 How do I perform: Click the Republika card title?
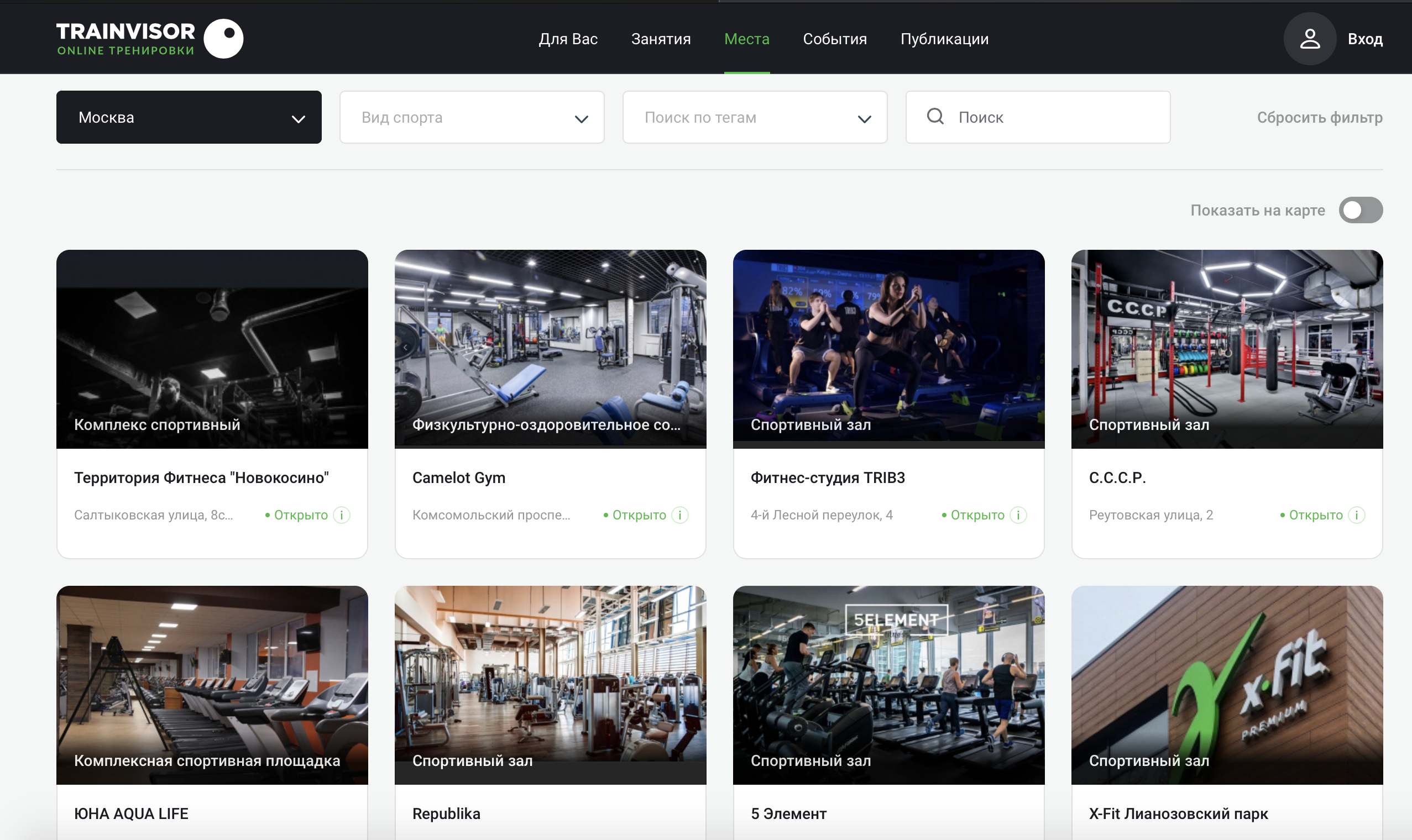click(446, 813)
